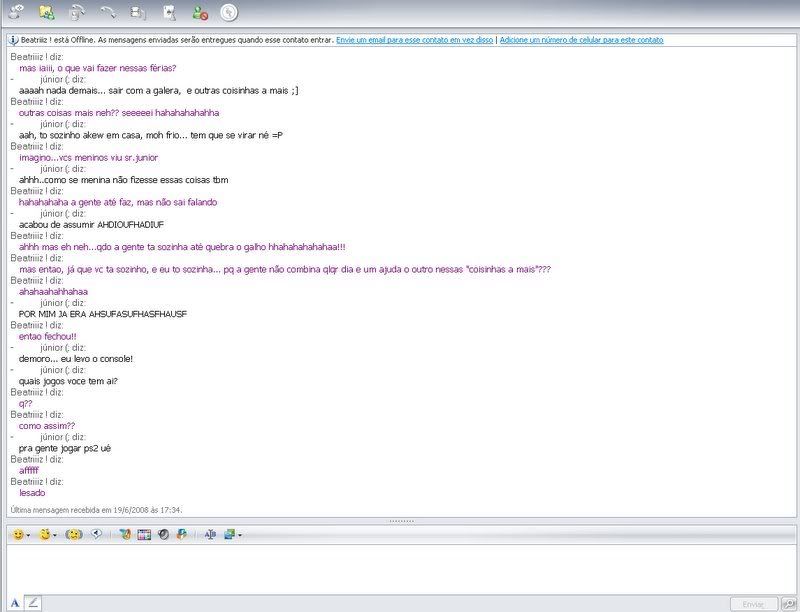Open the share files icon
Screen dimensions: 800x612
point(46,13)
